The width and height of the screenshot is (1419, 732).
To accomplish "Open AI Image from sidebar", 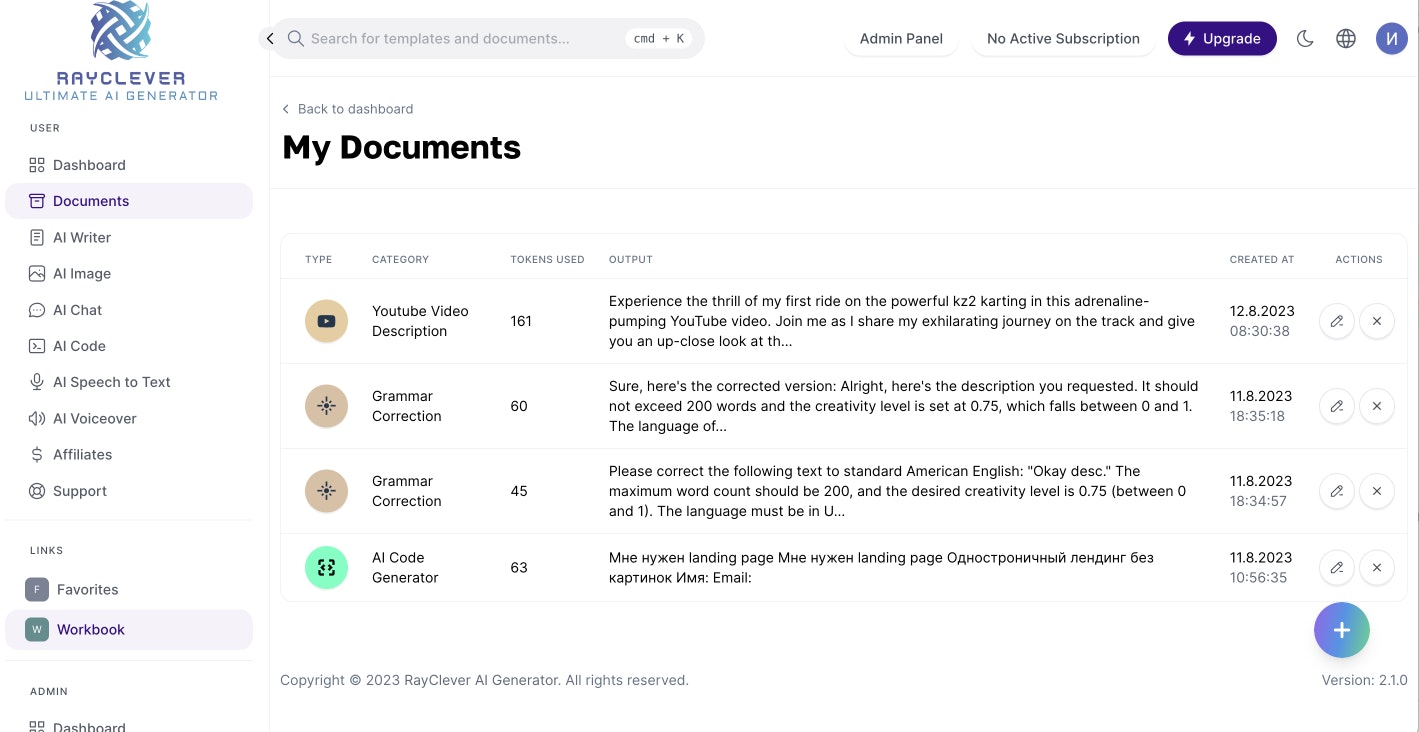I will (x=129, y=273).
